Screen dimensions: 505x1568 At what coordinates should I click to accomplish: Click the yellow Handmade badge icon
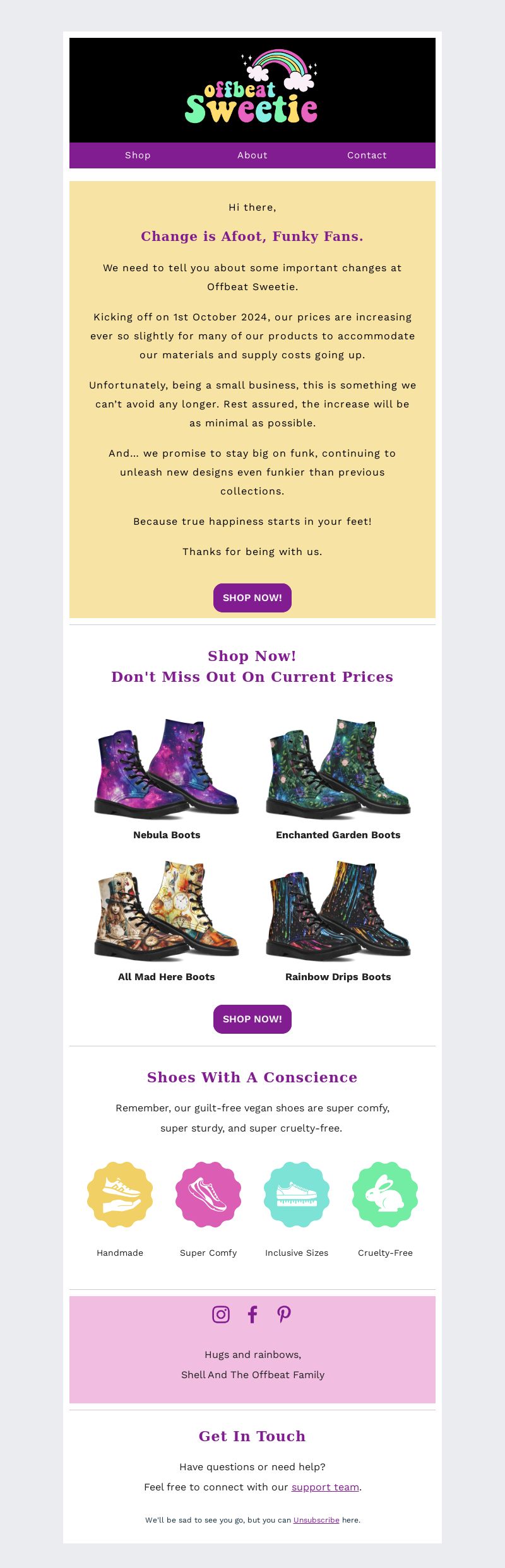pos(120,1195)
